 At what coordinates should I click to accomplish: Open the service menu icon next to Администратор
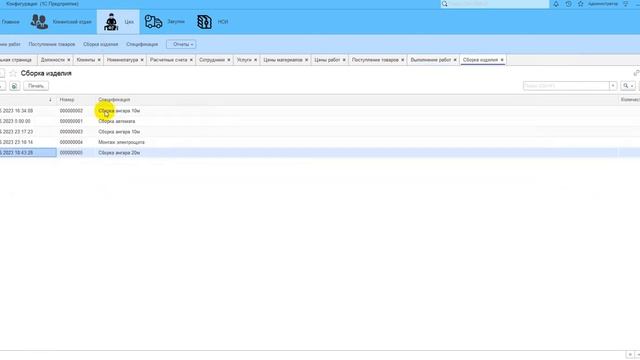coord(626,4)
